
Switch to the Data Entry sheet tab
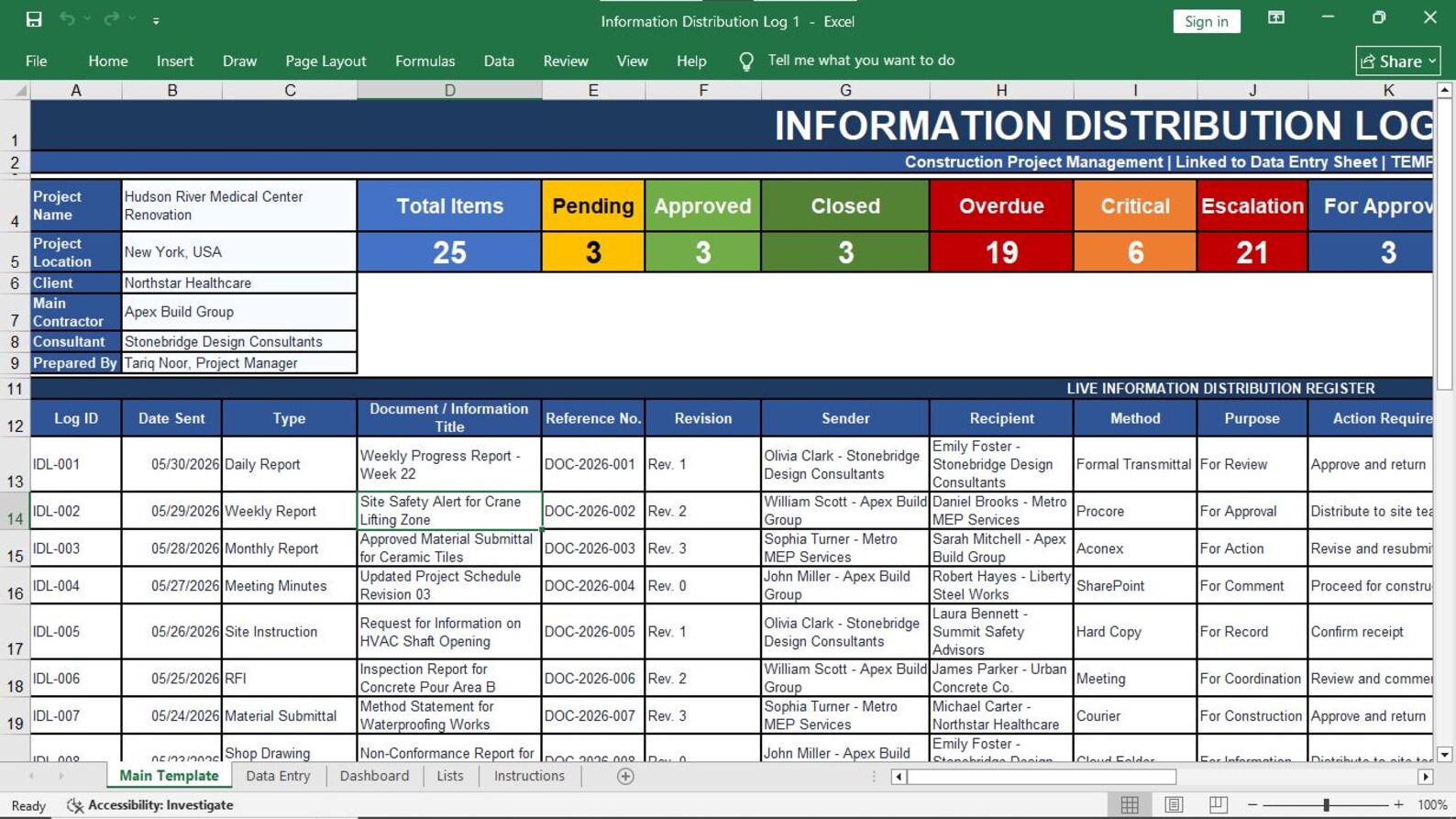click(278, 776)
